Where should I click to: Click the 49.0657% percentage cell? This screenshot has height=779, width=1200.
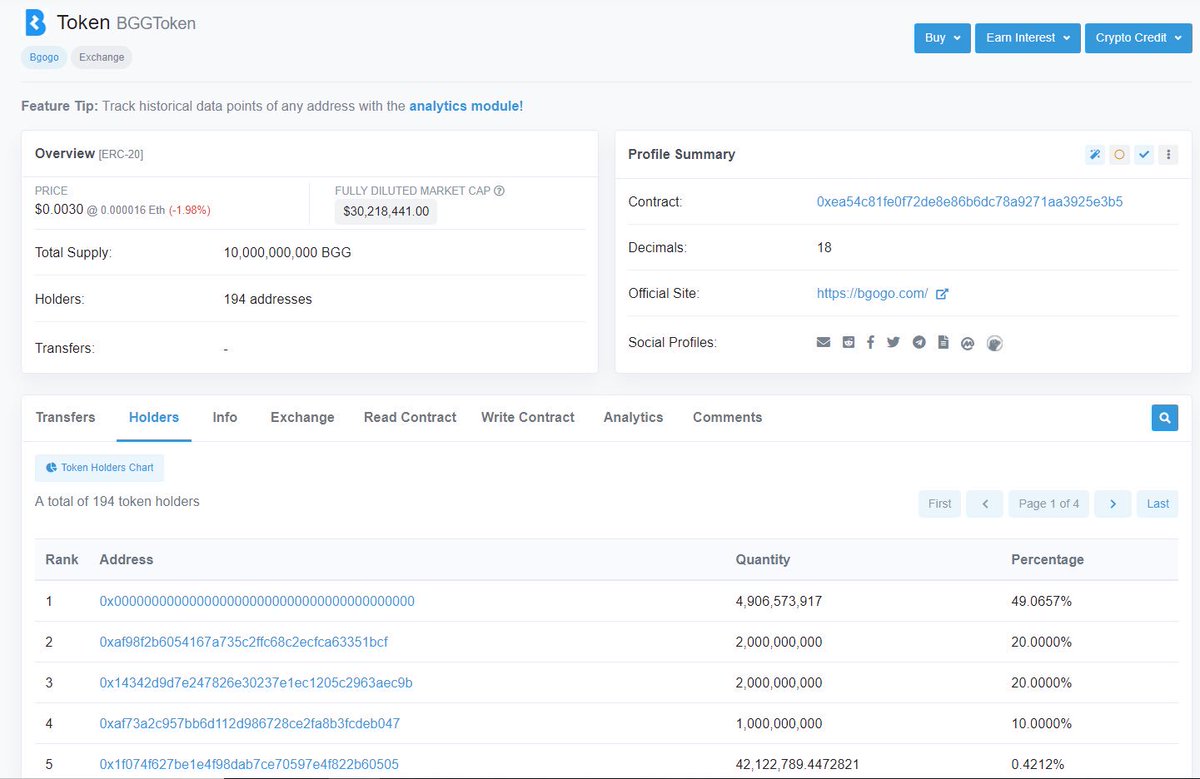1041,601
